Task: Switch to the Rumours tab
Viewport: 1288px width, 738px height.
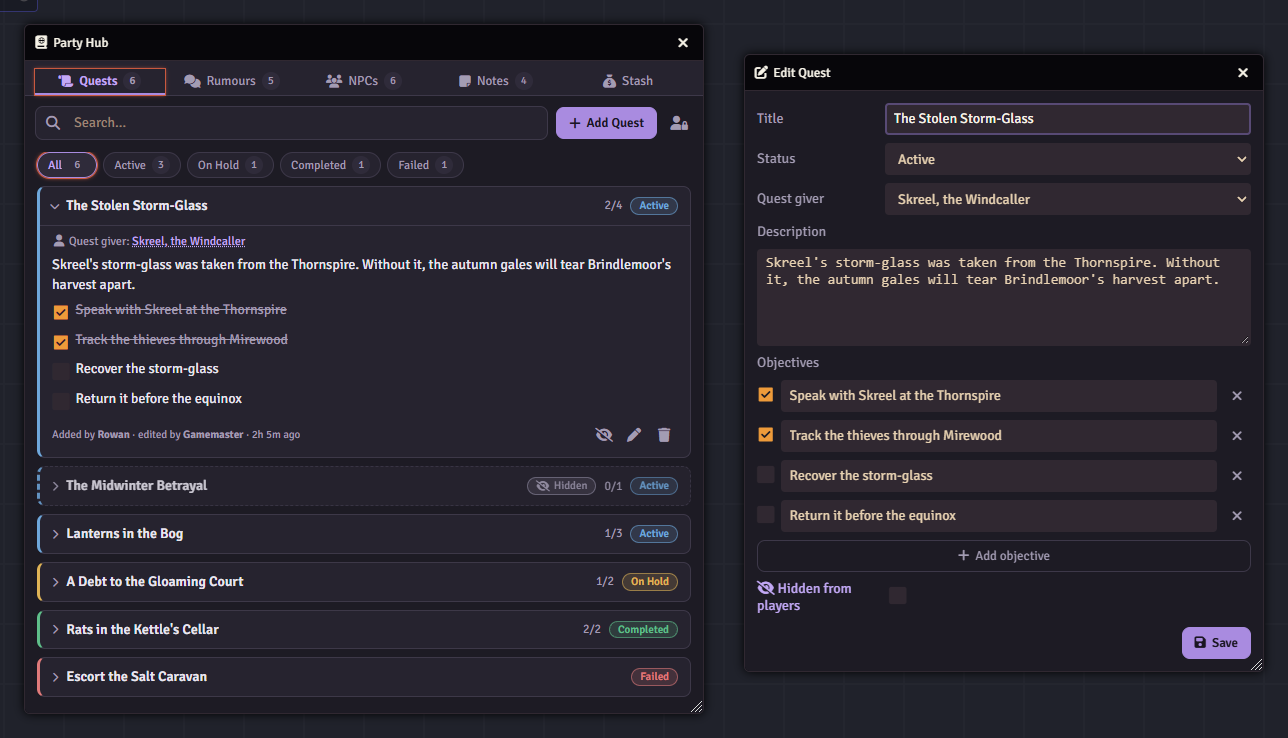Action: (x=231, y=81)
